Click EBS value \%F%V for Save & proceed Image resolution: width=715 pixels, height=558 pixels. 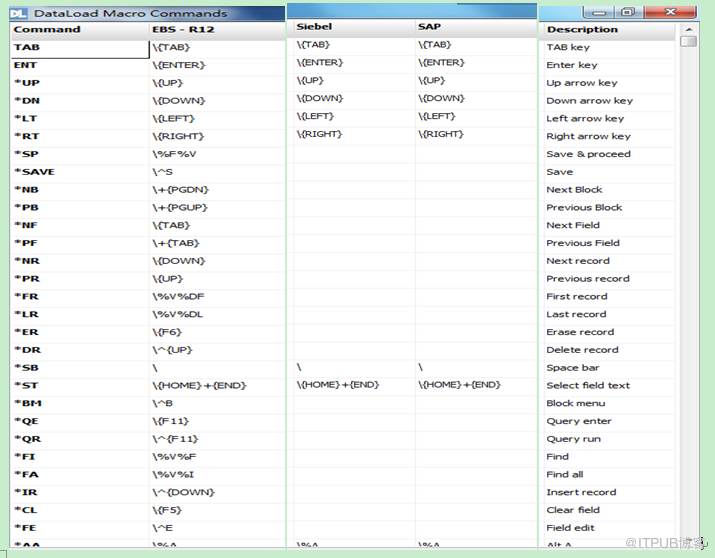point(174,154)
